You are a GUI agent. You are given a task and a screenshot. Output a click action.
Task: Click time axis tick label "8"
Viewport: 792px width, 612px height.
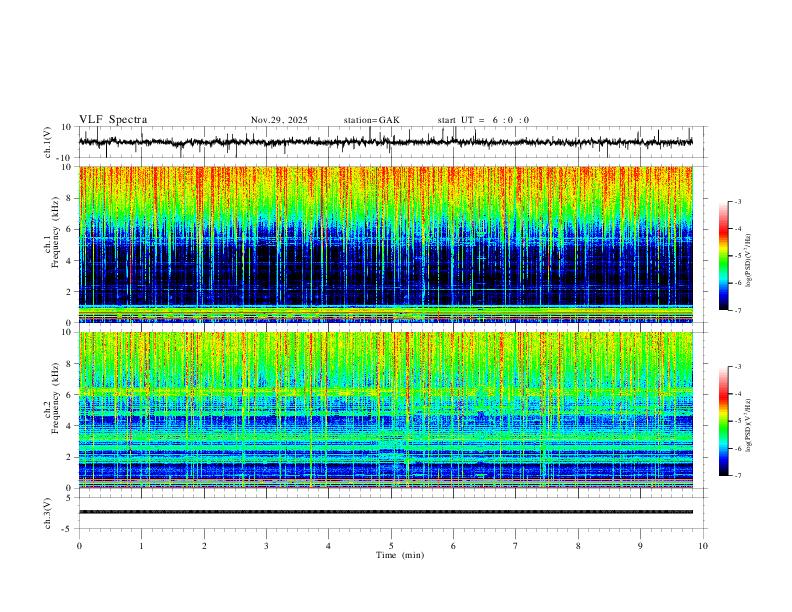tap(578, 546)
